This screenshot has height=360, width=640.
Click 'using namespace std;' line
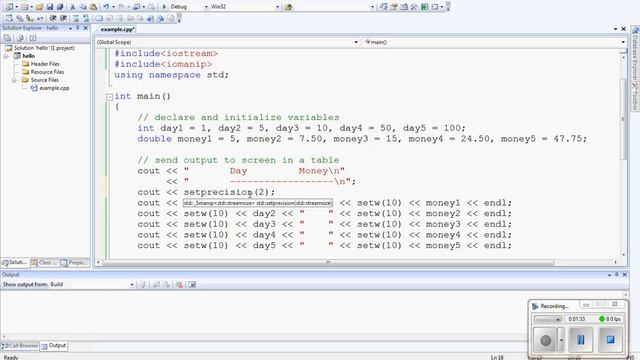click(171, 75)
